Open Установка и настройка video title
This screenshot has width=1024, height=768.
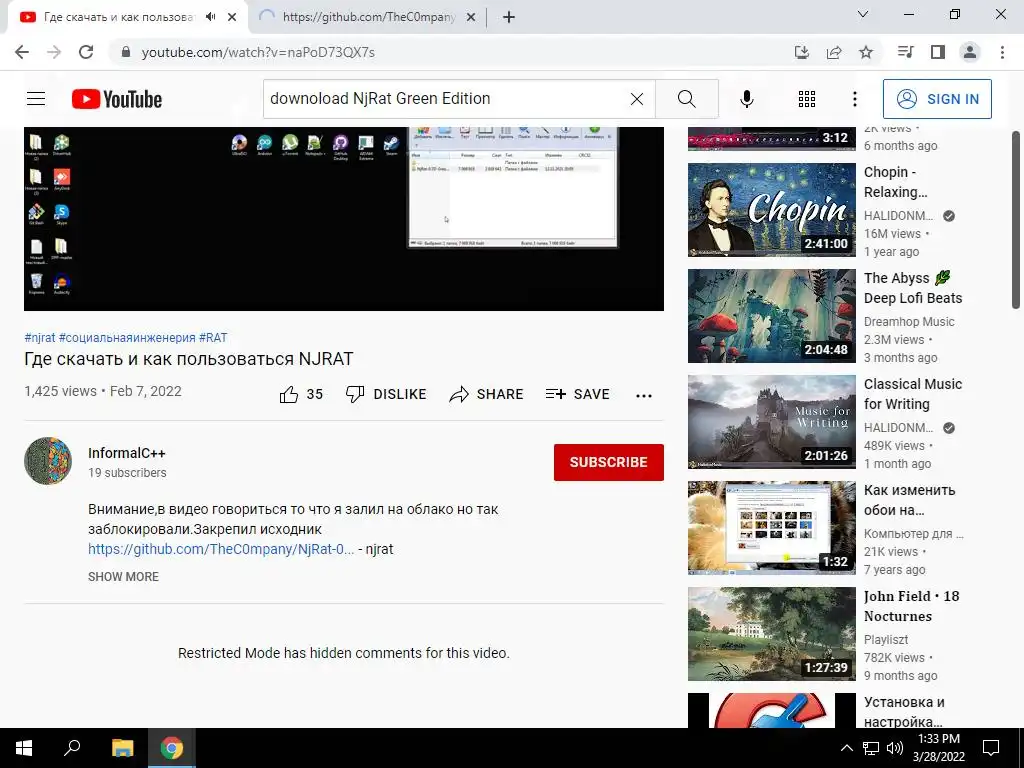904,712
